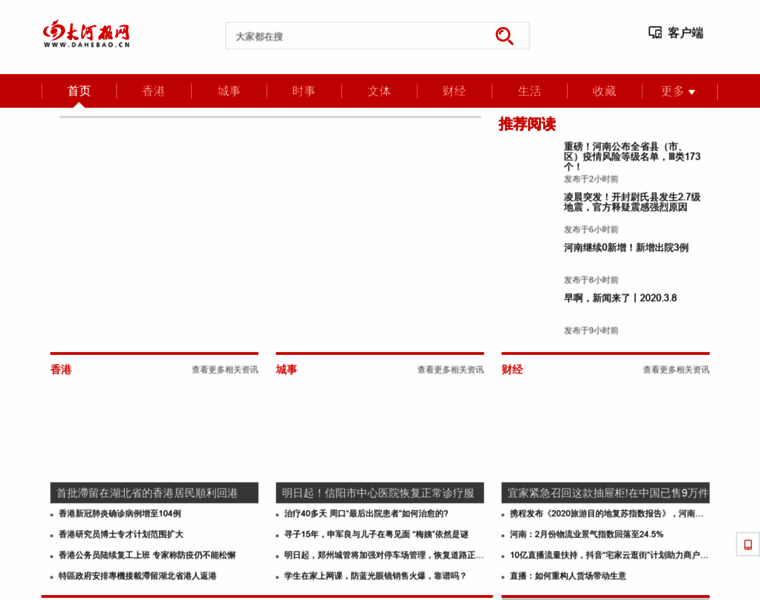
Task: Expand the 更多 dropdown menu
Action: point(679,91)
